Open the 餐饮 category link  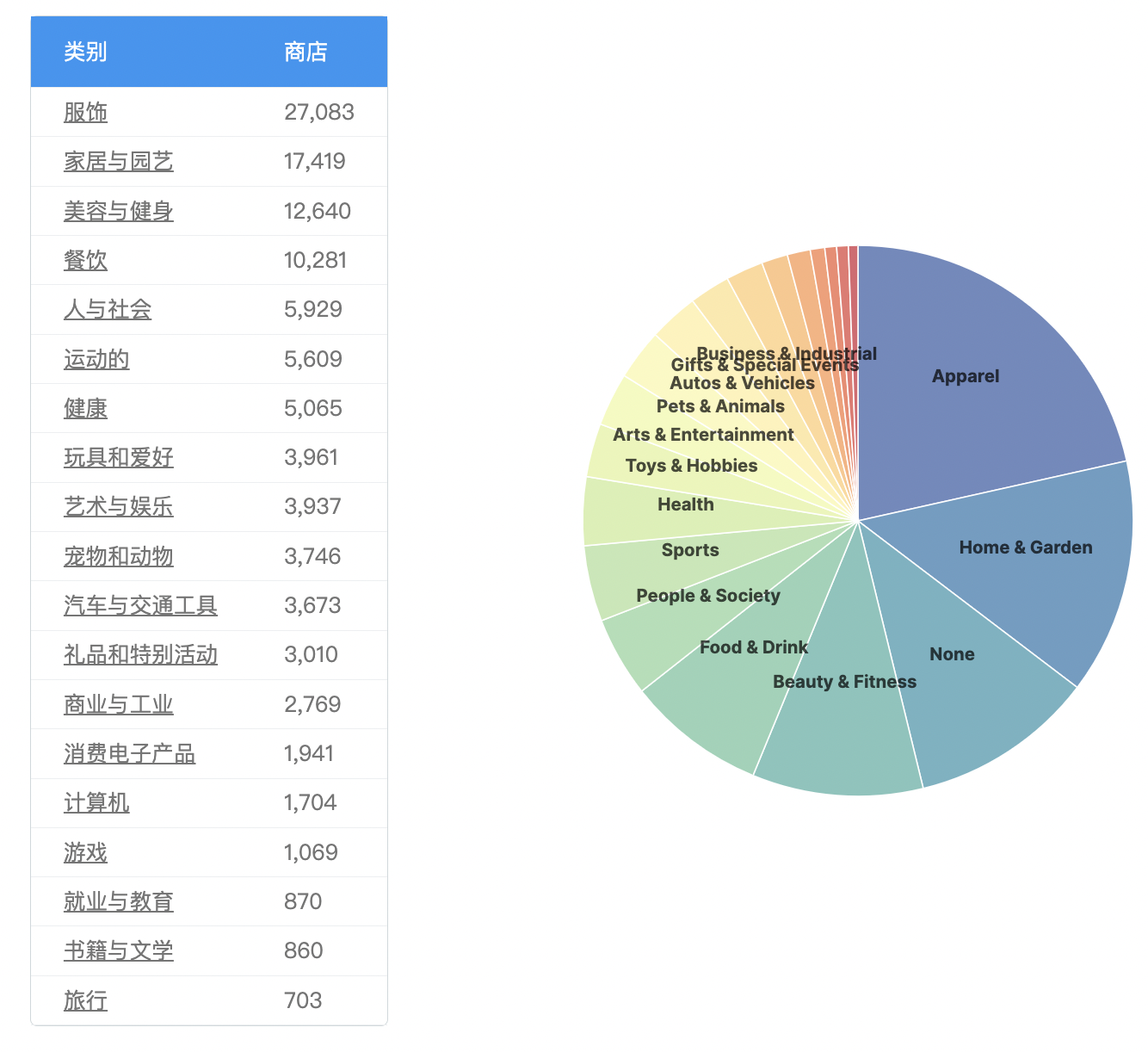(x=85, y=260)
